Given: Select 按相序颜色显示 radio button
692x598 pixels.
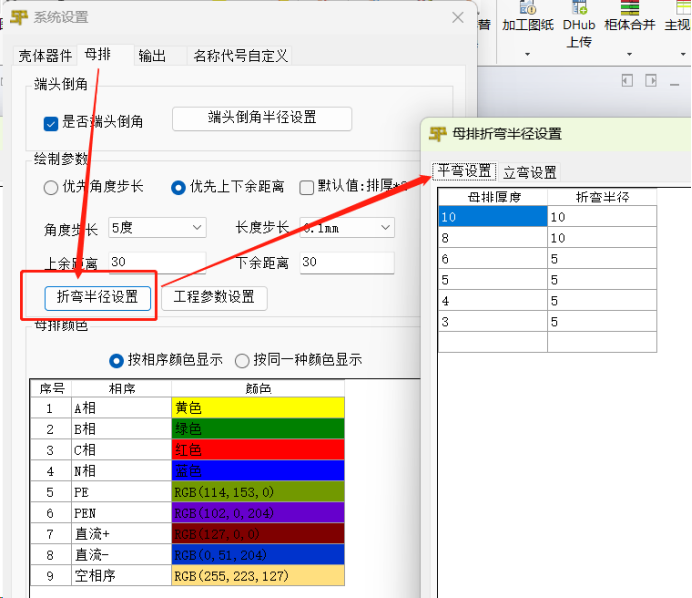Looking at the screenshot, I should pos(116,361).
